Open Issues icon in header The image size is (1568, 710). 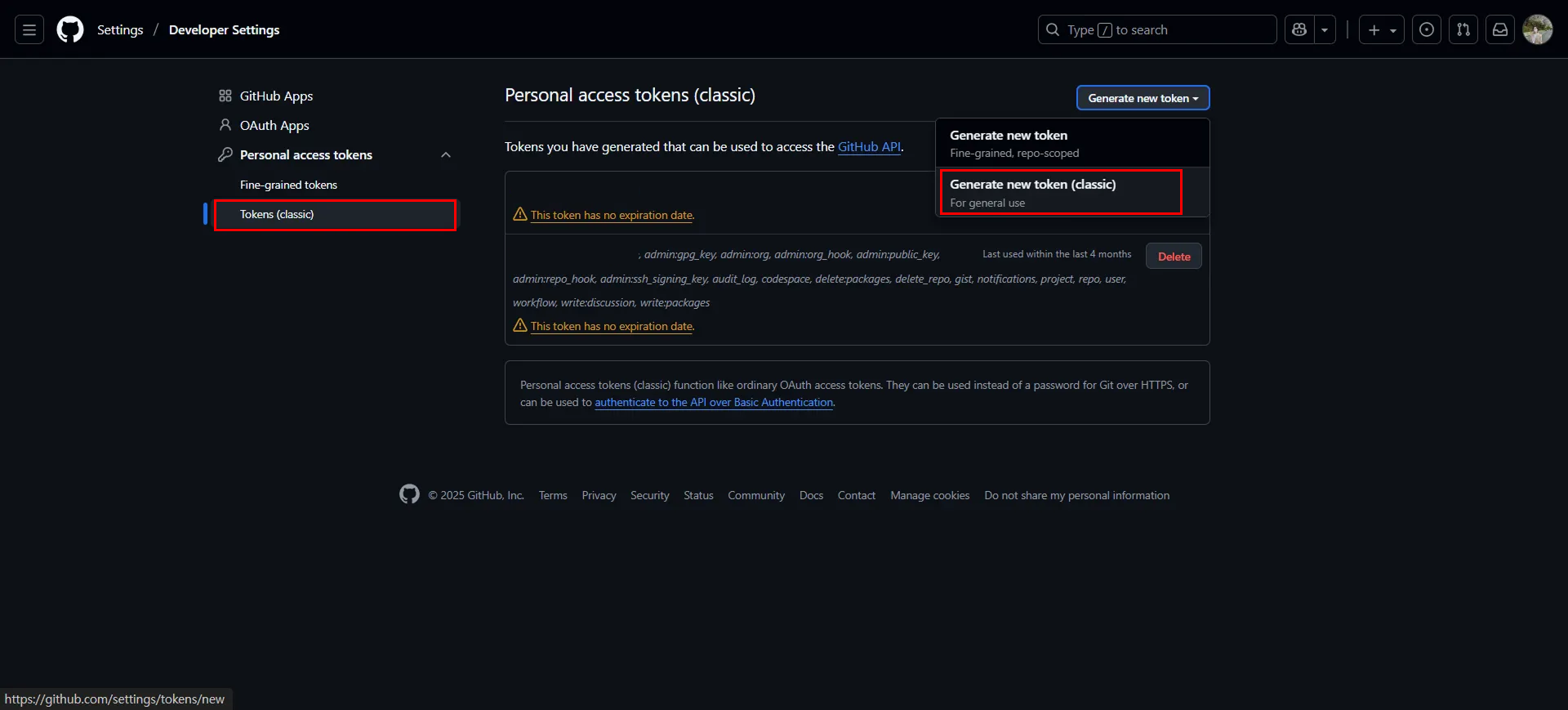click(x=1427, y=30)
